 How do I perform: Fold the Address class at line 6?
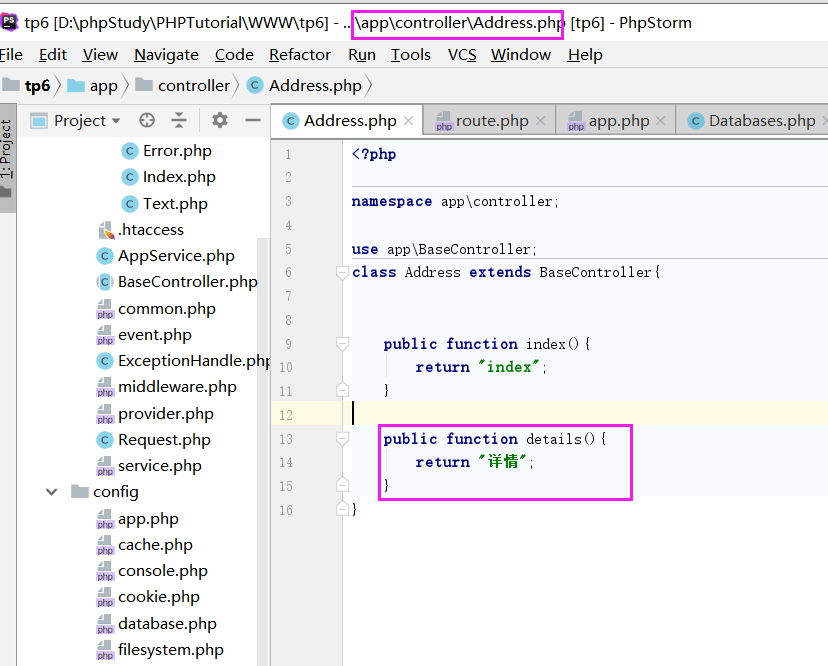tap(342, 273)
